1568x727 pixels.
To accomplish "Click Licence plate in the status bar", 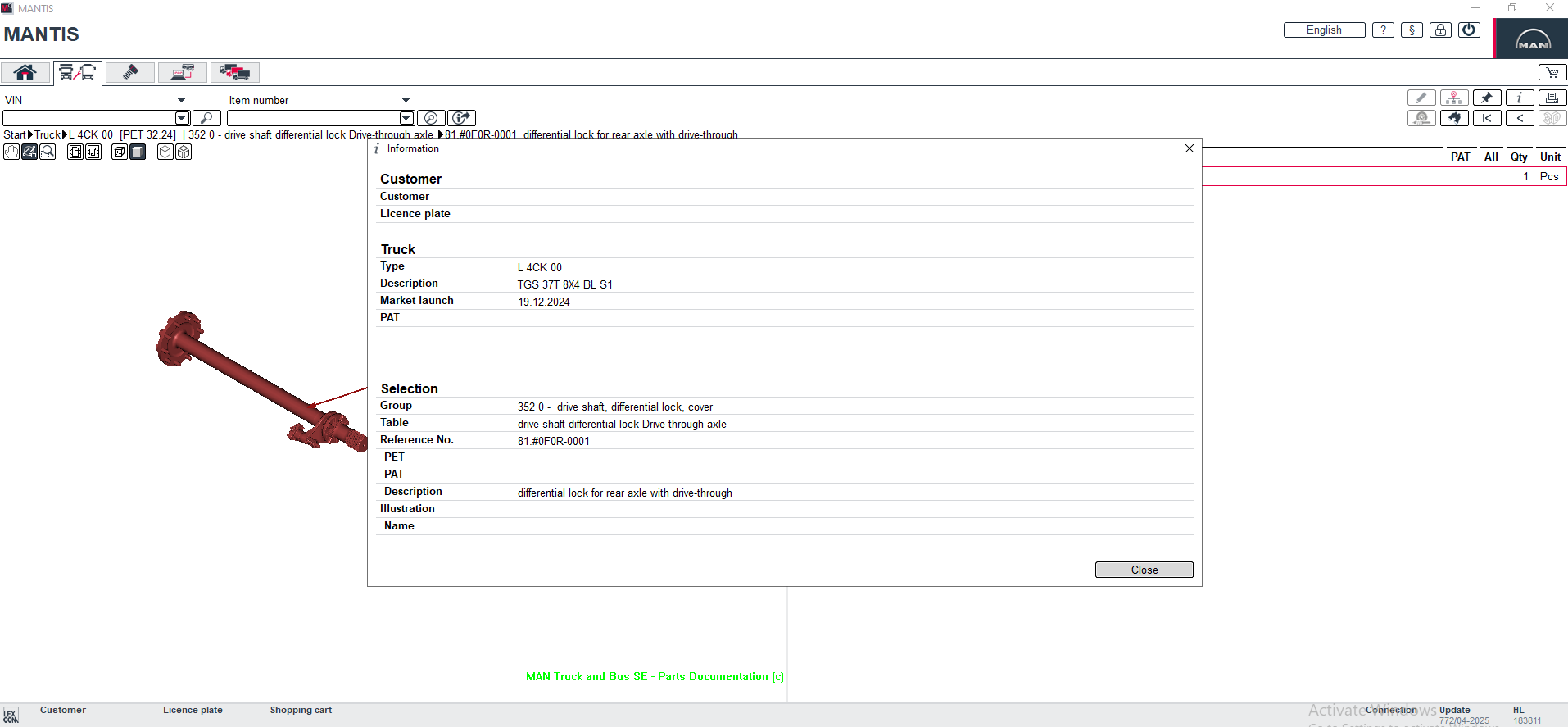I will [193, 710].
